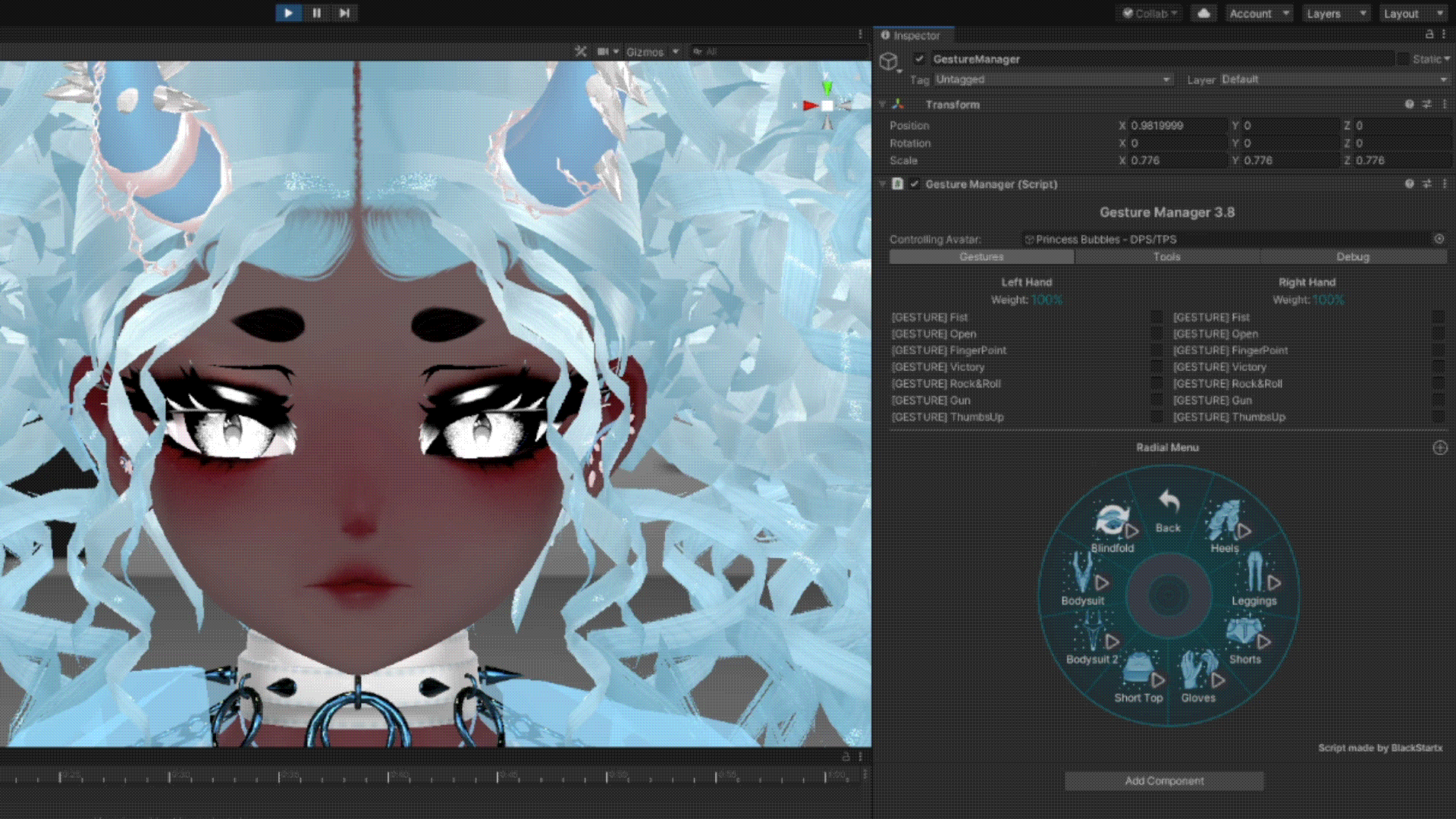Click the Step forward button
The width and height of the screenshot is (1456, 819).
(344, 13)
